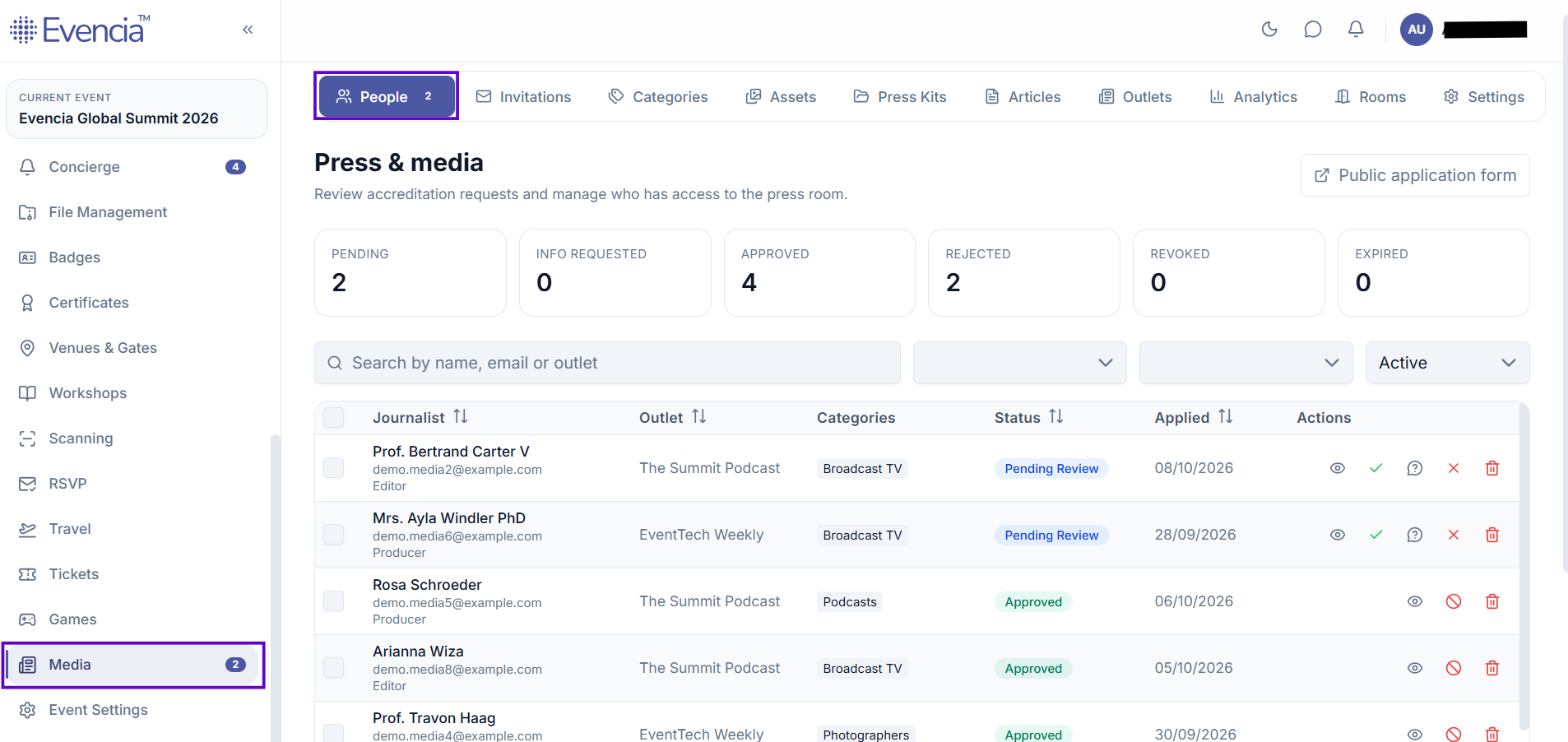
Task: Click the AU user avatar
Action: coord(1417,30)
